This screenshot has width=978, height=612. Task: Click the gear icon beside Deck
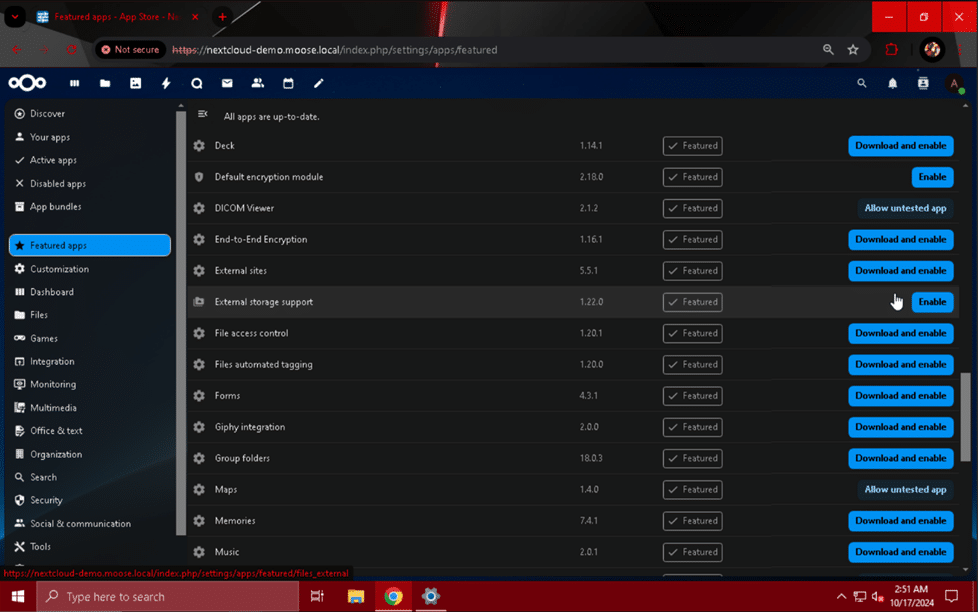(x=199, y=145)
